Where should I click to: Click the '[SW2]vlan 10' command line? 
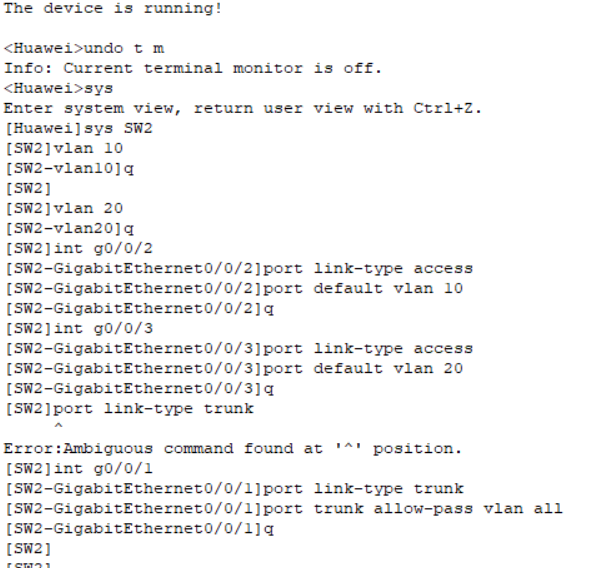click(x=64, y=149)
